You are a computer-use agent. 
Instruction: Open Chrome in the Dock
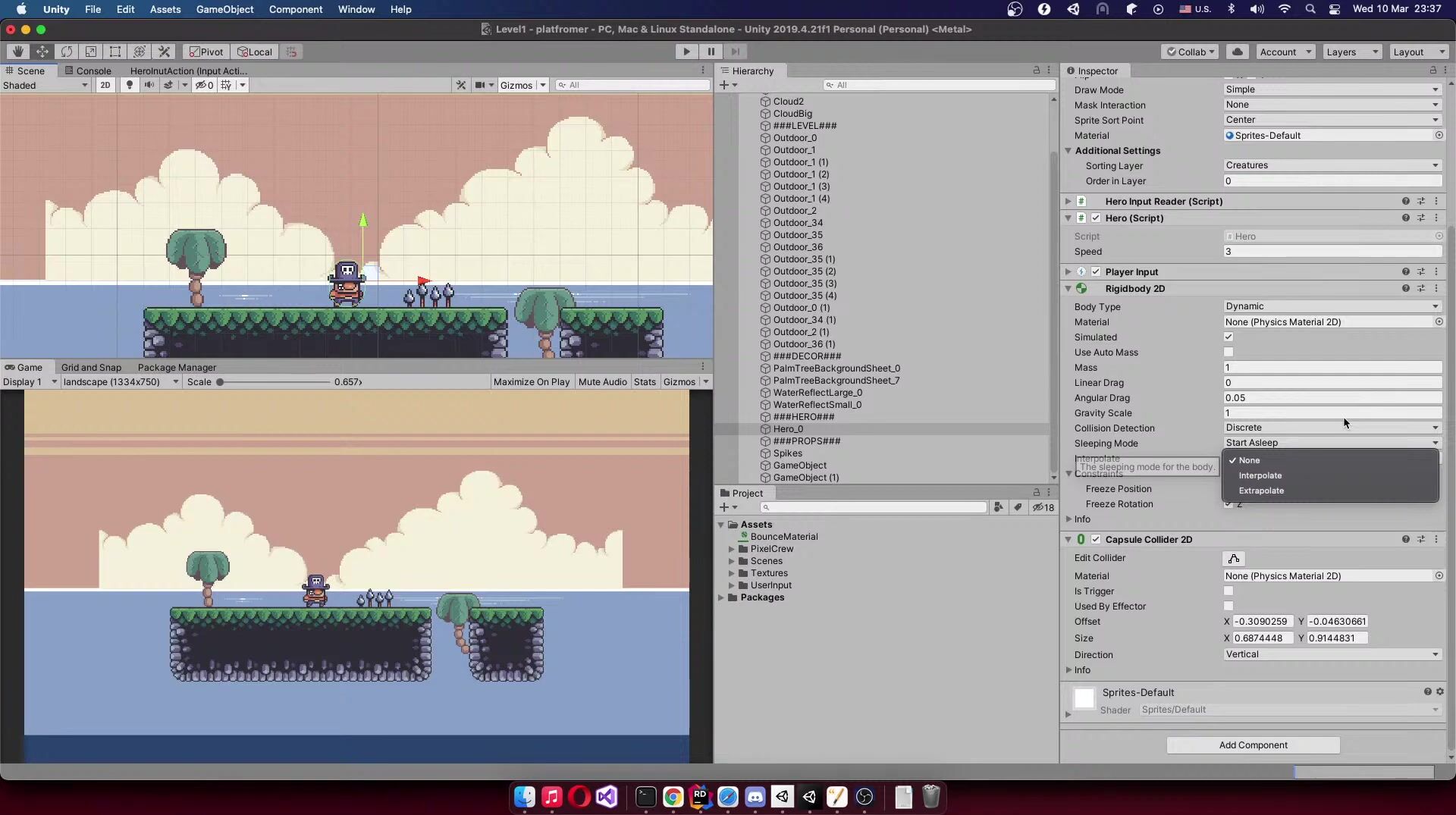(x=673, y=797)
